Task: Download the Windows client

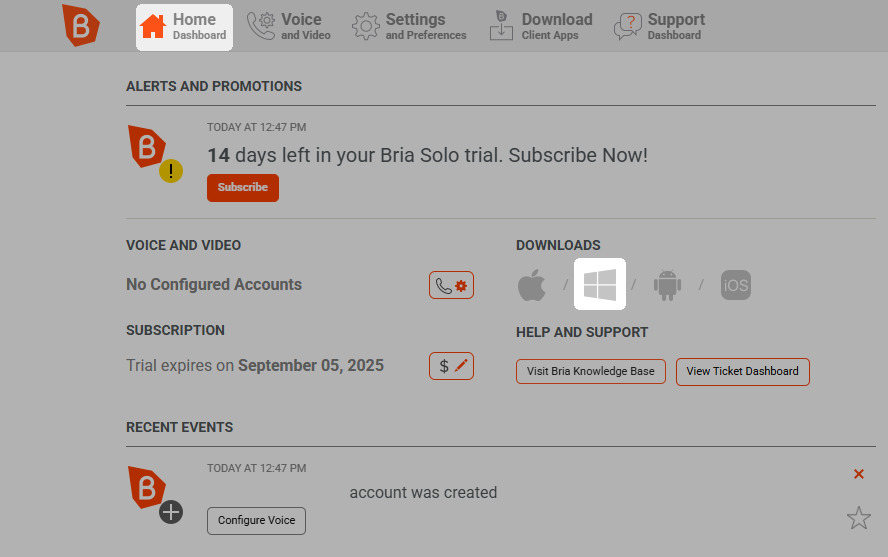Action: tap(600, 284)
